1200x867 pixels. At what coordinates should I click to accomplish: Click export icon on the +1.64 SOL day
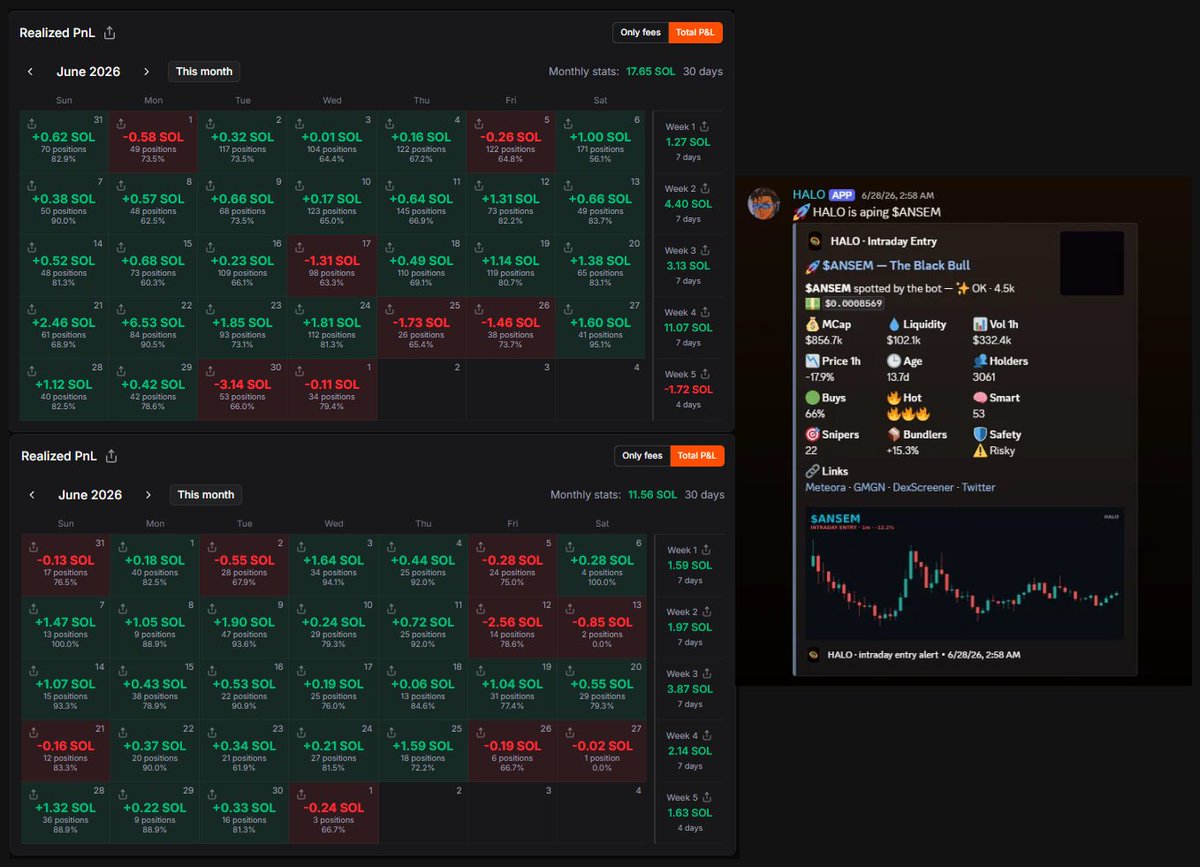(x=302, y=548)
